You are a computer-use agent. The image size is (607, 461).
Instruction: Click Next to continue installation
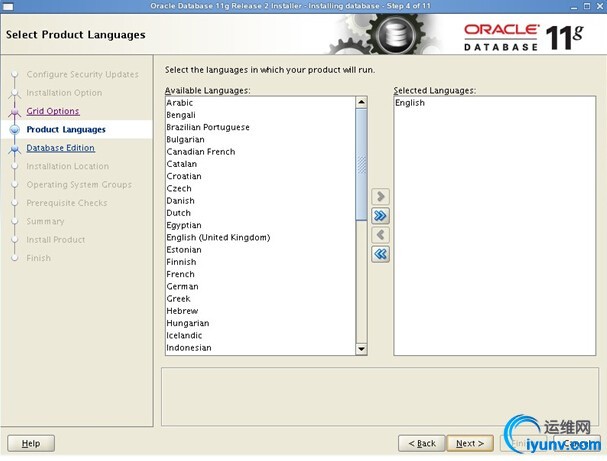pyautogui.click(x=470, y=443)
